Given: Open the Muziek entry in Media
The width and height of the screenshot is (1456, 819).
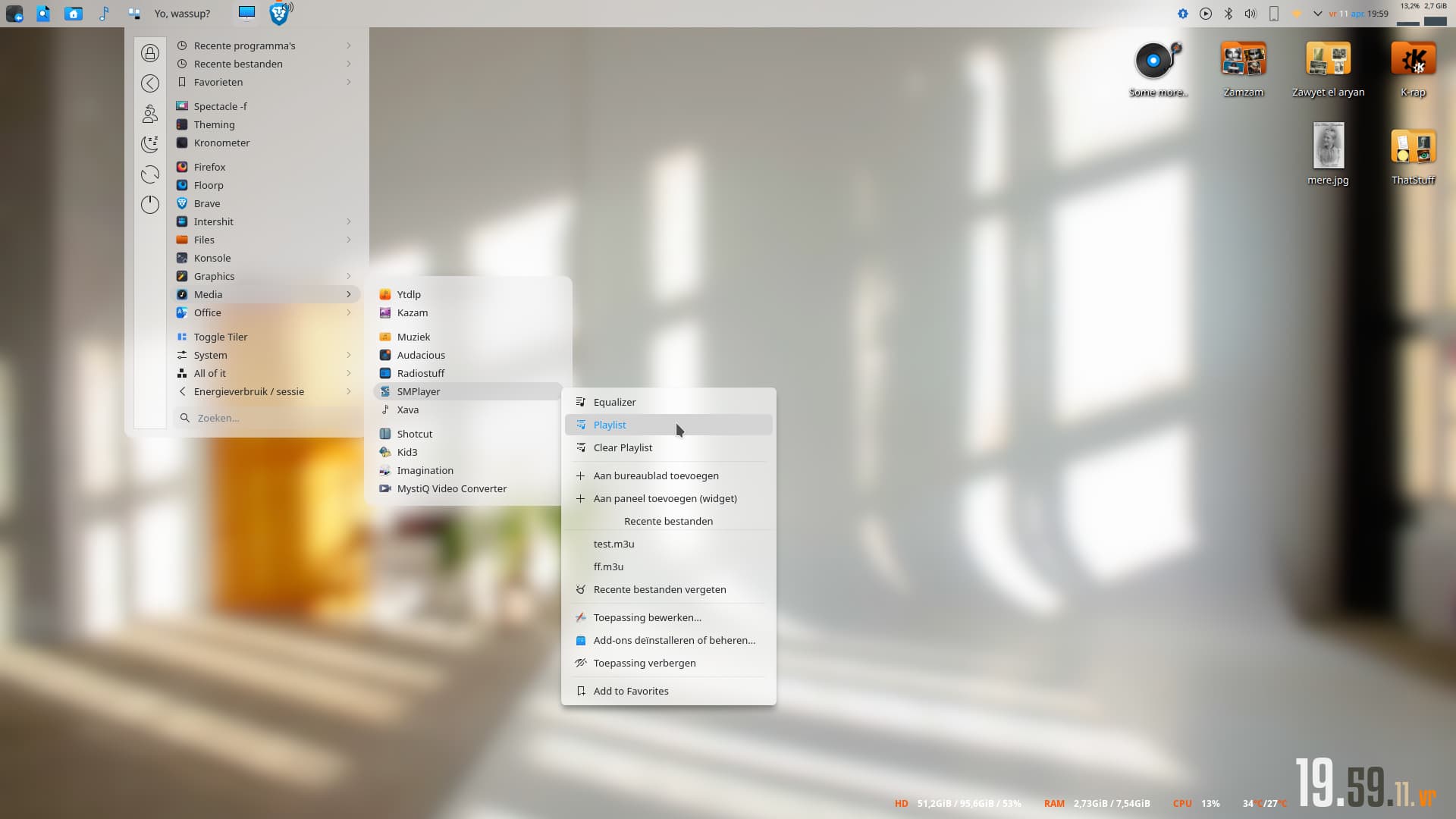Looking at the screenshot, I should pyautogui.click(x=468, y=337).
